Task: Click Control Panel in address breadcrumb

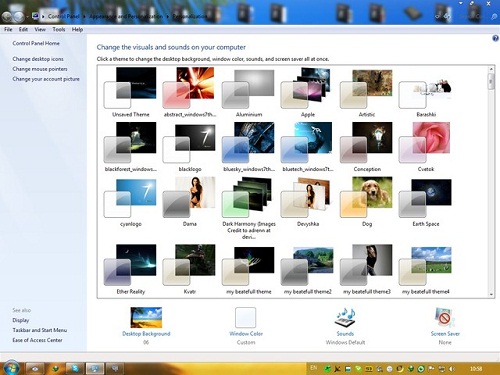Action: (64, 16)
